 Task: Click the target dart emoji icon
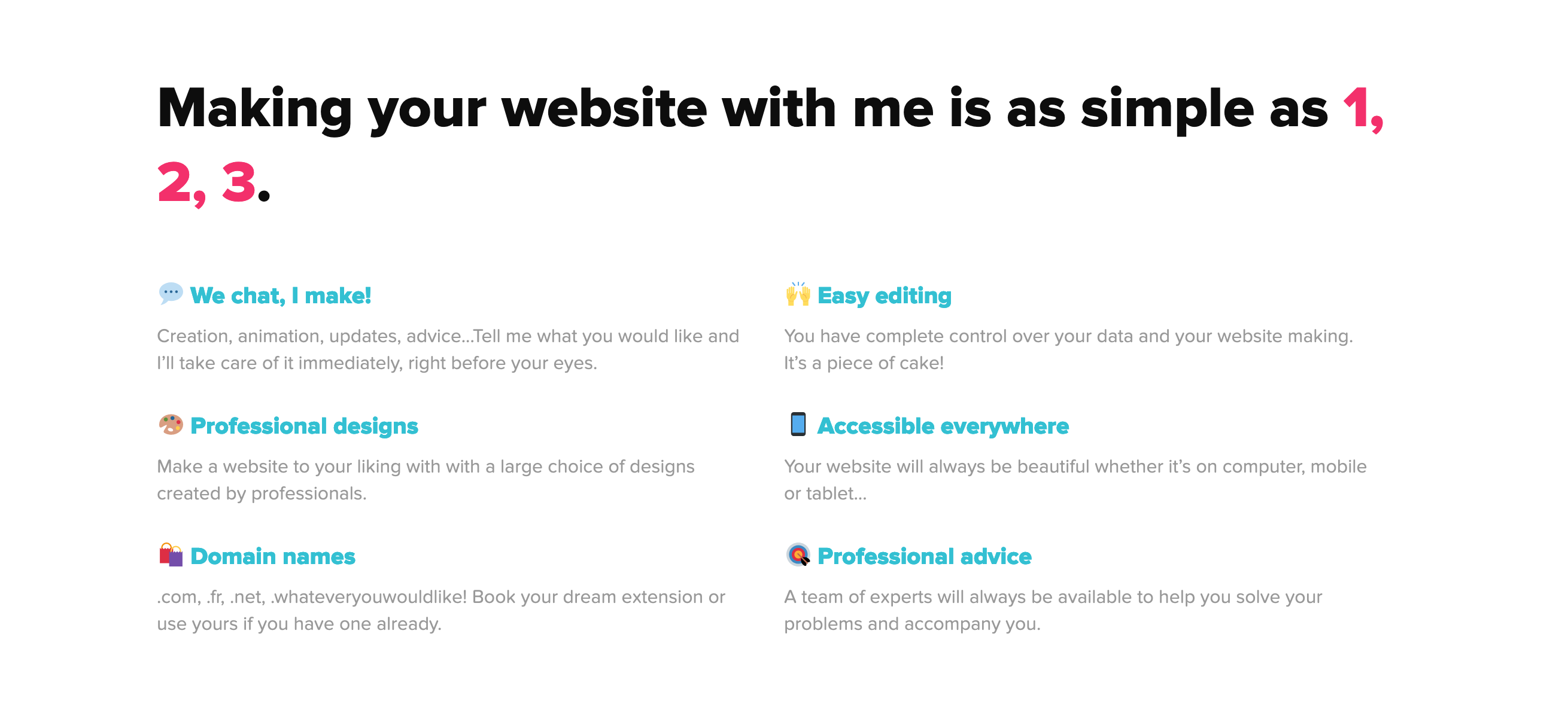click(797, 555)
